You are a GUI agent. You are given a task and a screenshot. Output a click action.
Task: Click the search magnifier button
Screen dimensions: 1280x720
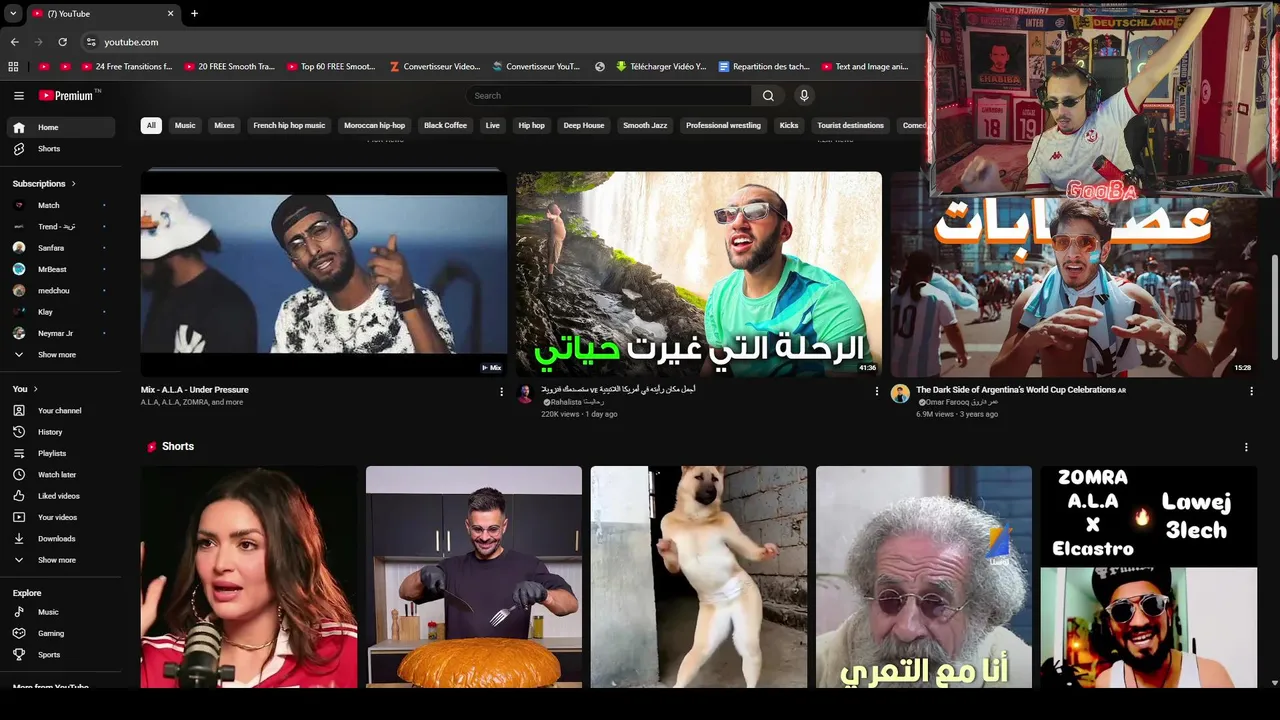768,95
